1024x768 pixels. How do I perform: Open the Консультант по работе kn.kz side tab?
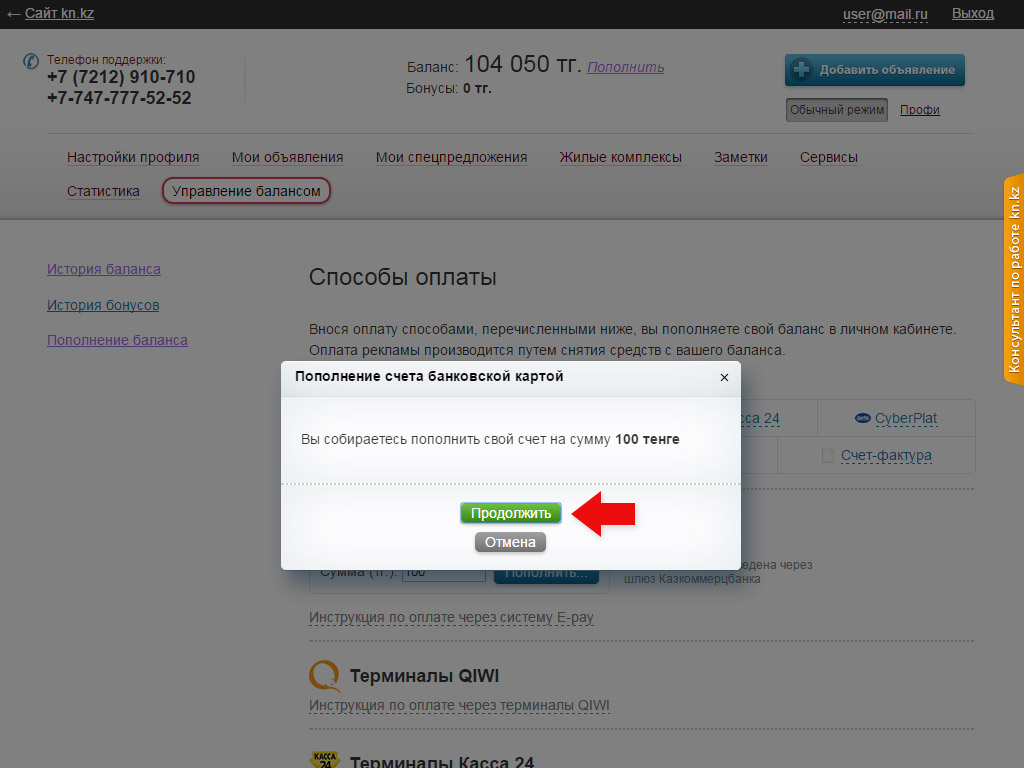click(1013, 280)
